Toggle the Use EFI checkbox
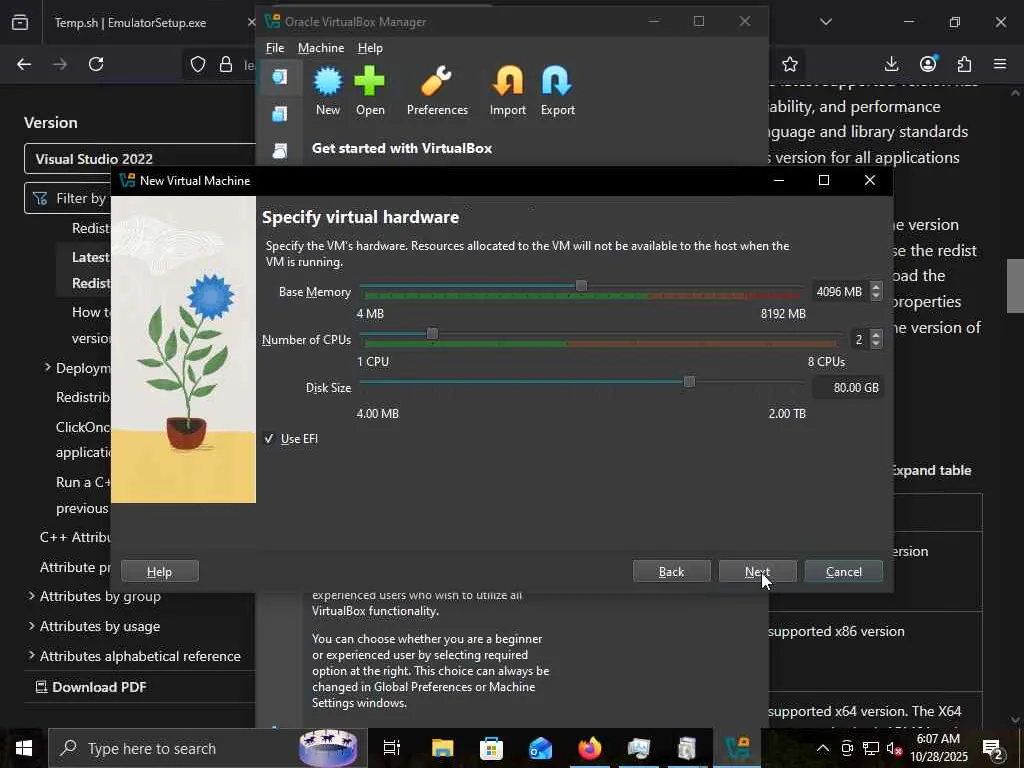This screenshot has width=1024, height=768. (268, 439)
